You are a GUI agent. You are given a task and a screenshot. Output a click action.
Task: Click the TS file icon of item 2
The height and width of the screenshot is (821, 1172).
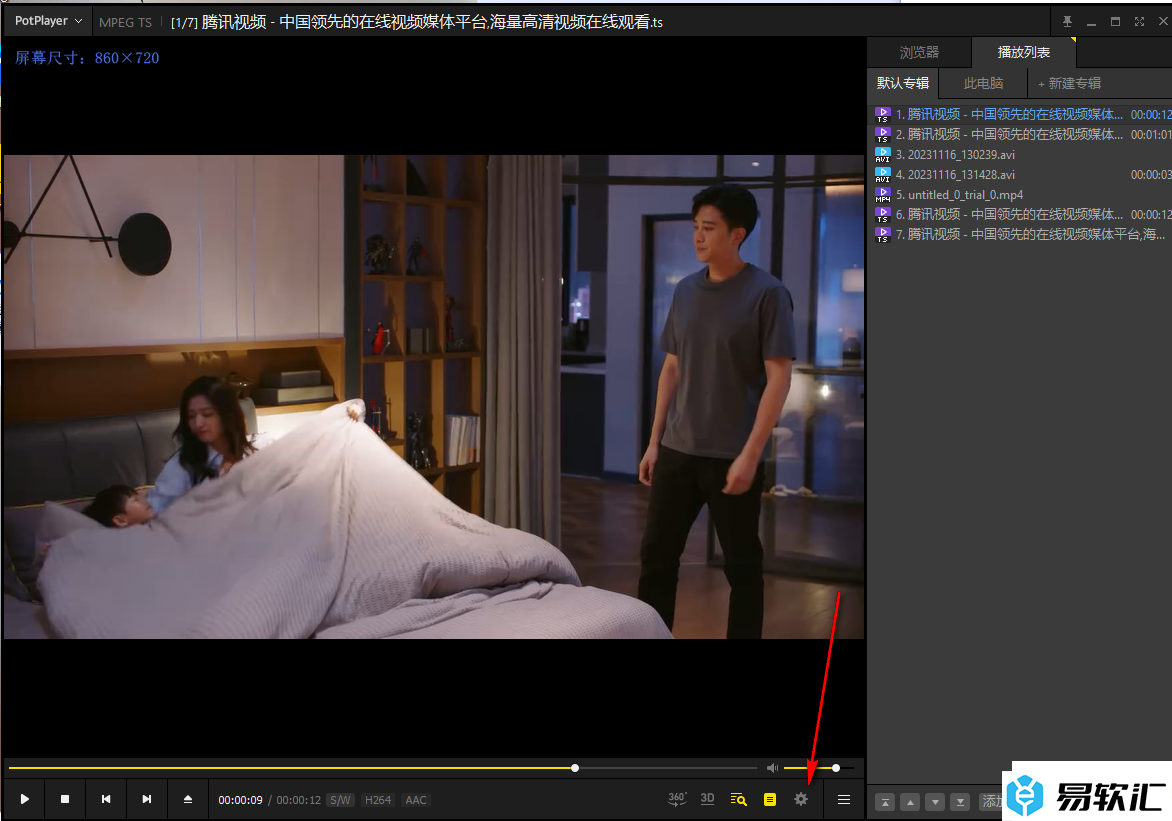(883, 135)
